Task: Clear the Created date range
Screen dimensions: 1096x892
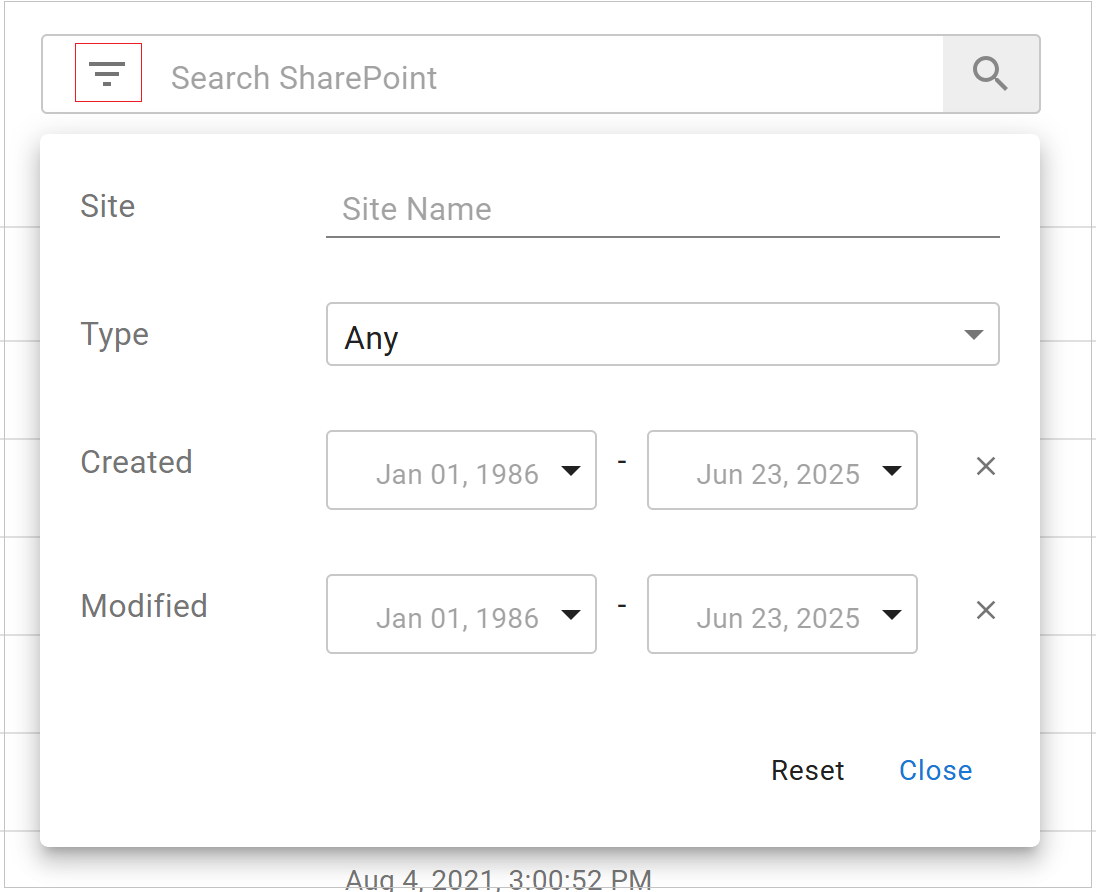Action: click(x=986, y=466)
